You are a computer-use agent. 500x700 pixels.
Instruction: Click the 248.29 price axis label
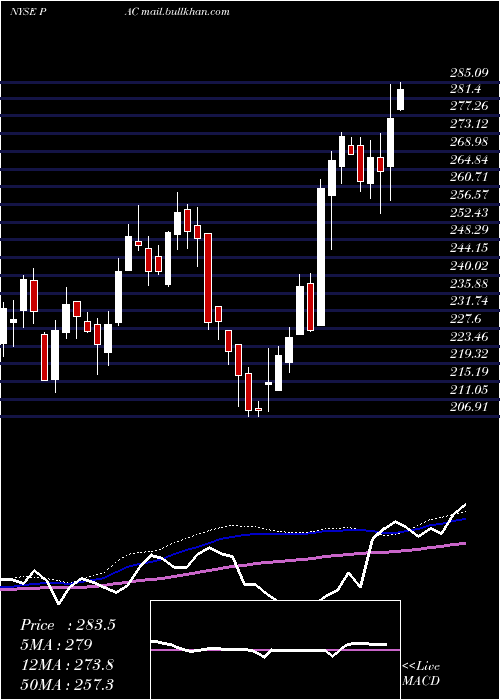pyautogui.click(x=468, y=230)
